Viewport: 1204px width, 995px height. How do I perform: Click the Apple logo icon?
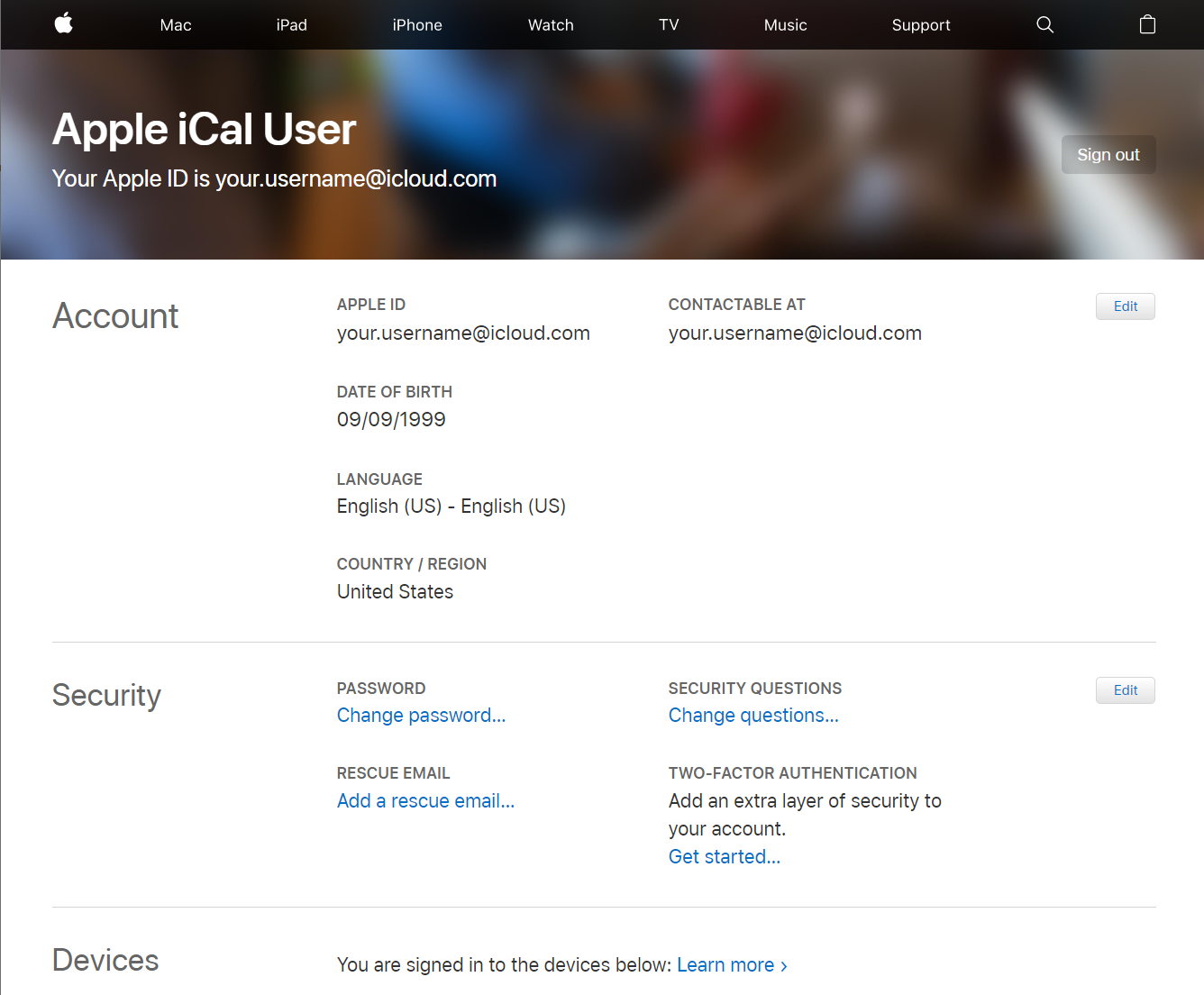click(x=64, y=23)
